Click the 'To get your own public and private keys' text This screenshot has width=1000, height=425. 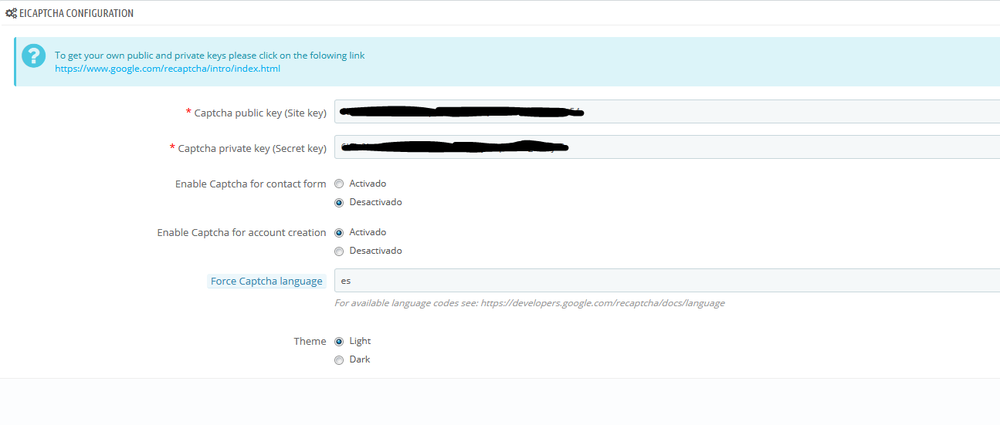coord(210,56)
